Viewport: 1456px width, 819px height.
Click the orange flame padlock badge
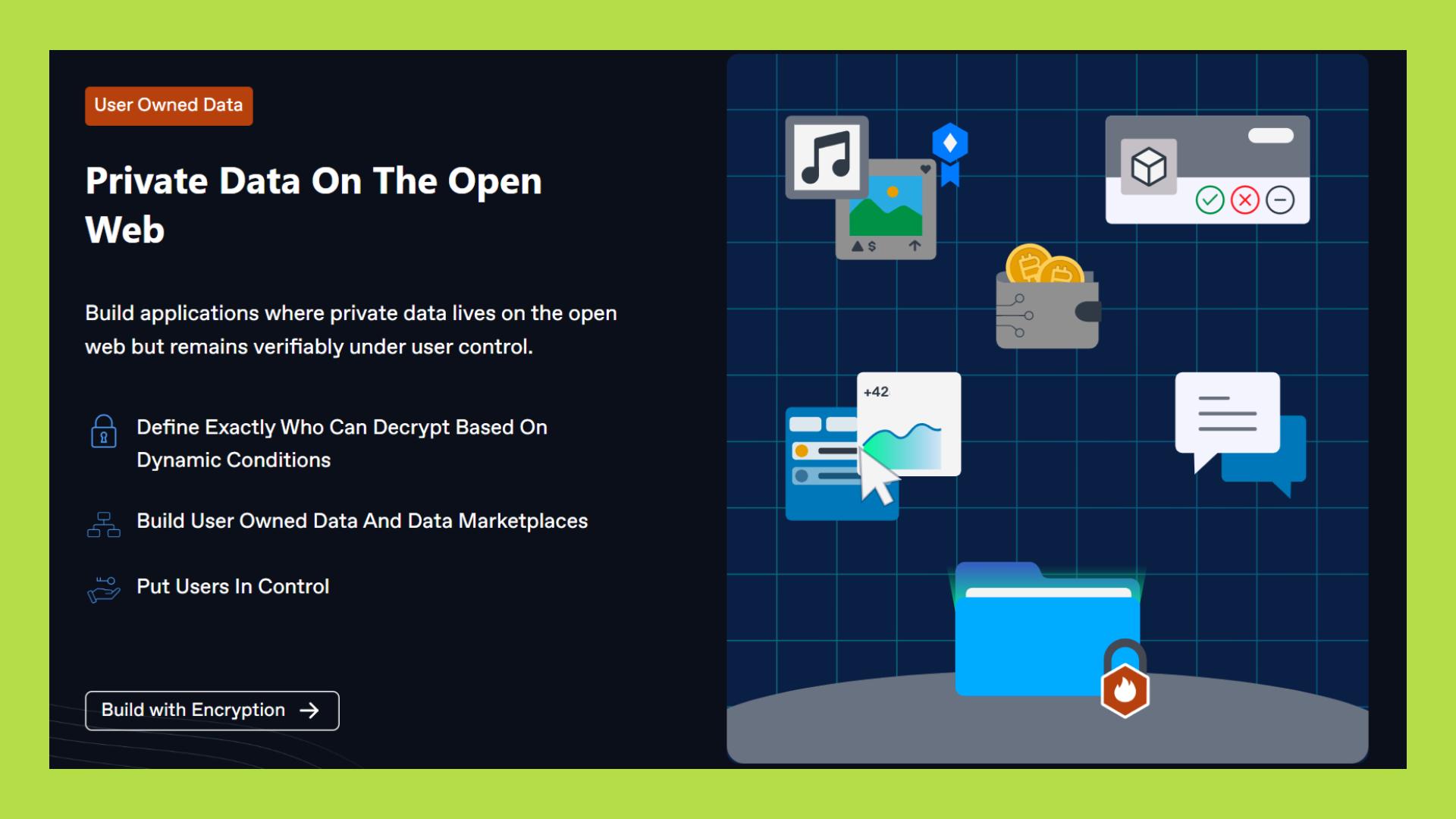click(x=1125, y=689)
